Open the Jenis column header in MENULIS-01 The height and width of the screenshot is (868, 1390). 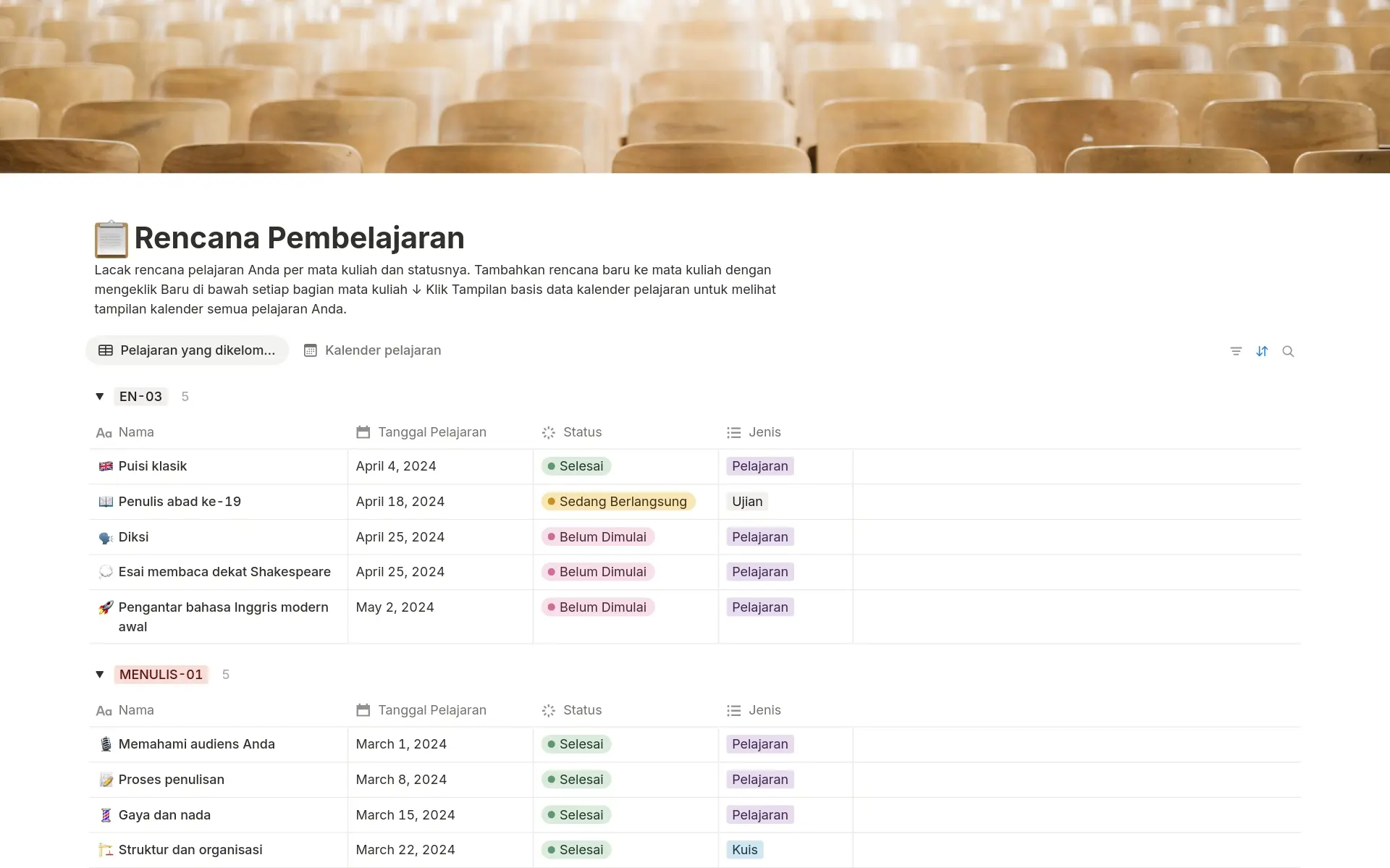pos(764,710)
